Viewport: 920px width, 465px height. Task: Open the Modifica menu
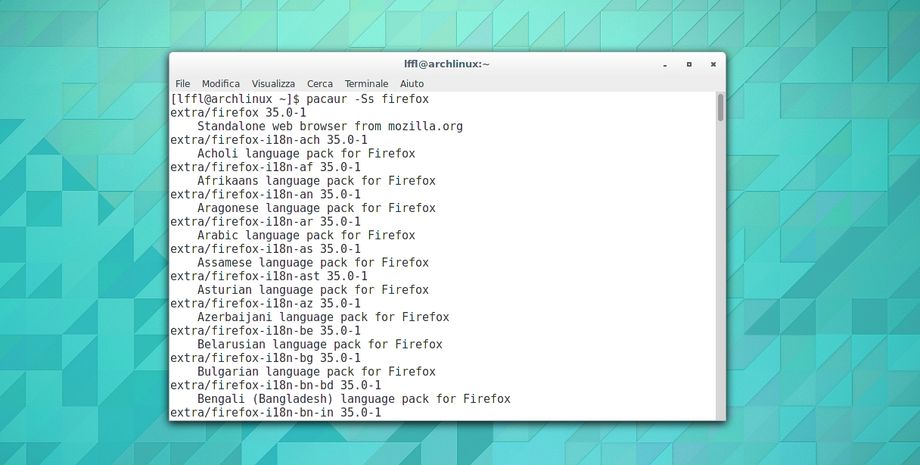(x=221, y=84)
